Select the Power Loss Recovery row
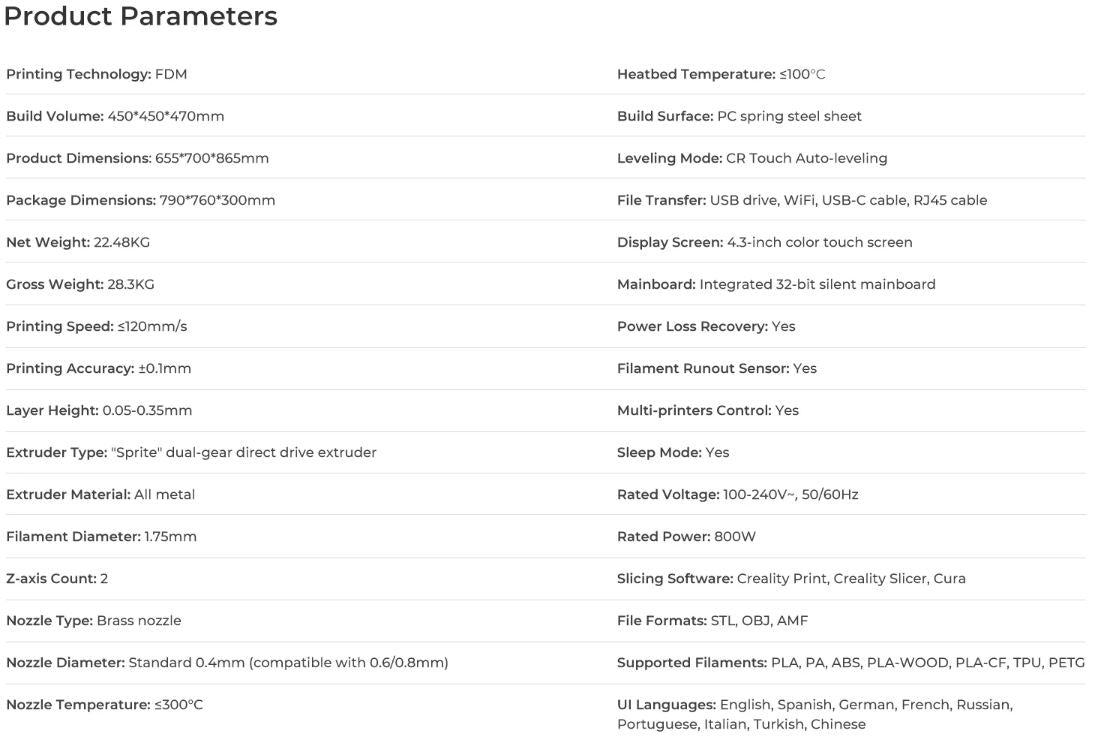The image size is (1105, 742). coord(706,326)
